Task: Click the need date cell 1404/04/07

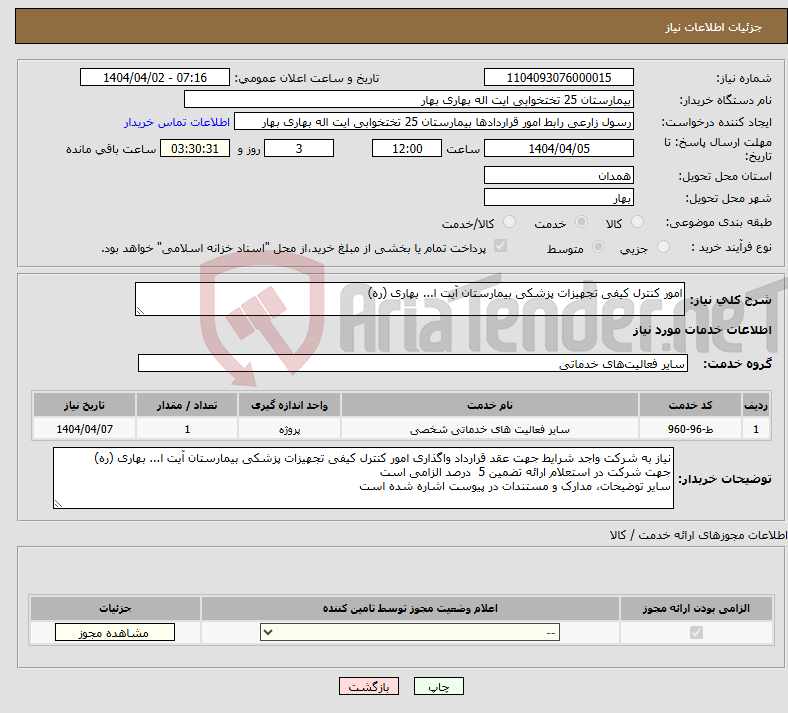Action: (x=84, y=429)
